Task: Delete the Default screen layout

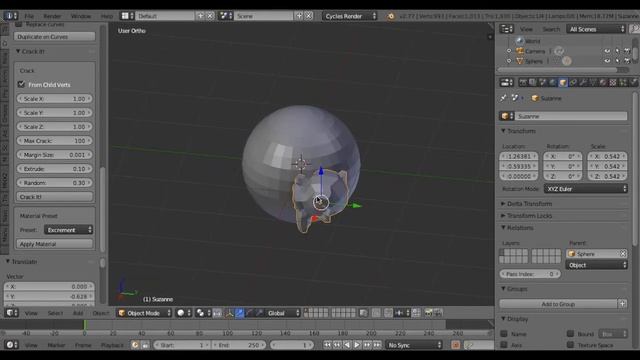Action: pyautogui.click(x=210, y=16)
